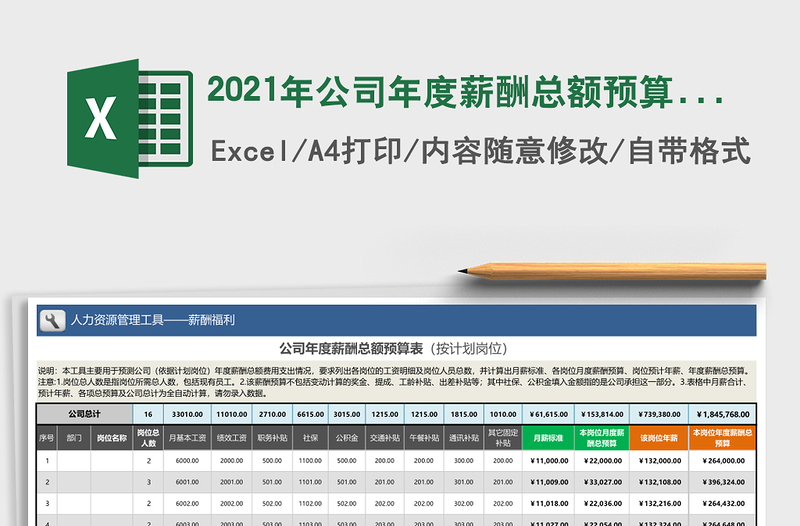Select the 6000.00 base salary cell in row 1
This screenshot has height=526, width=800.
click(x=187, y=461)
